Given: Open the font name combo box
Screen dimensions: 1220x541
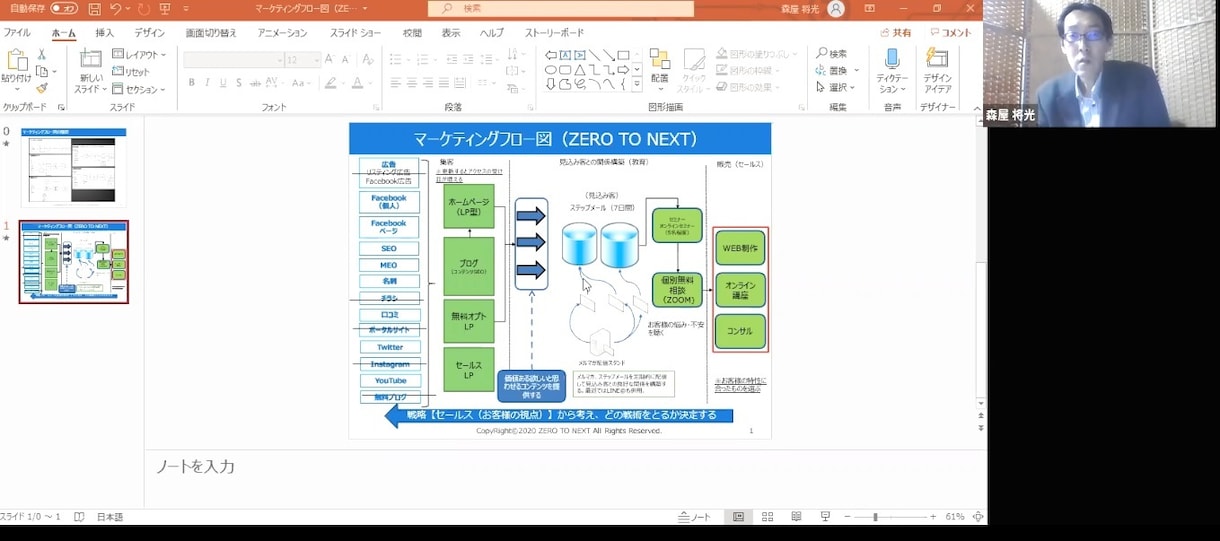Looking at the screenshot, I should [234, 60].
